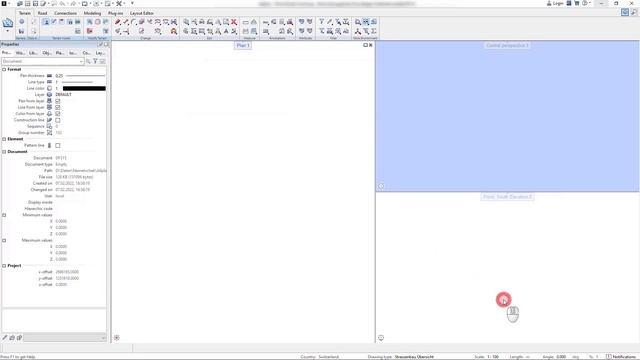Click the viewport icon at elevation view bottom-left
640x360 pixels.
[x=381, y=338]
